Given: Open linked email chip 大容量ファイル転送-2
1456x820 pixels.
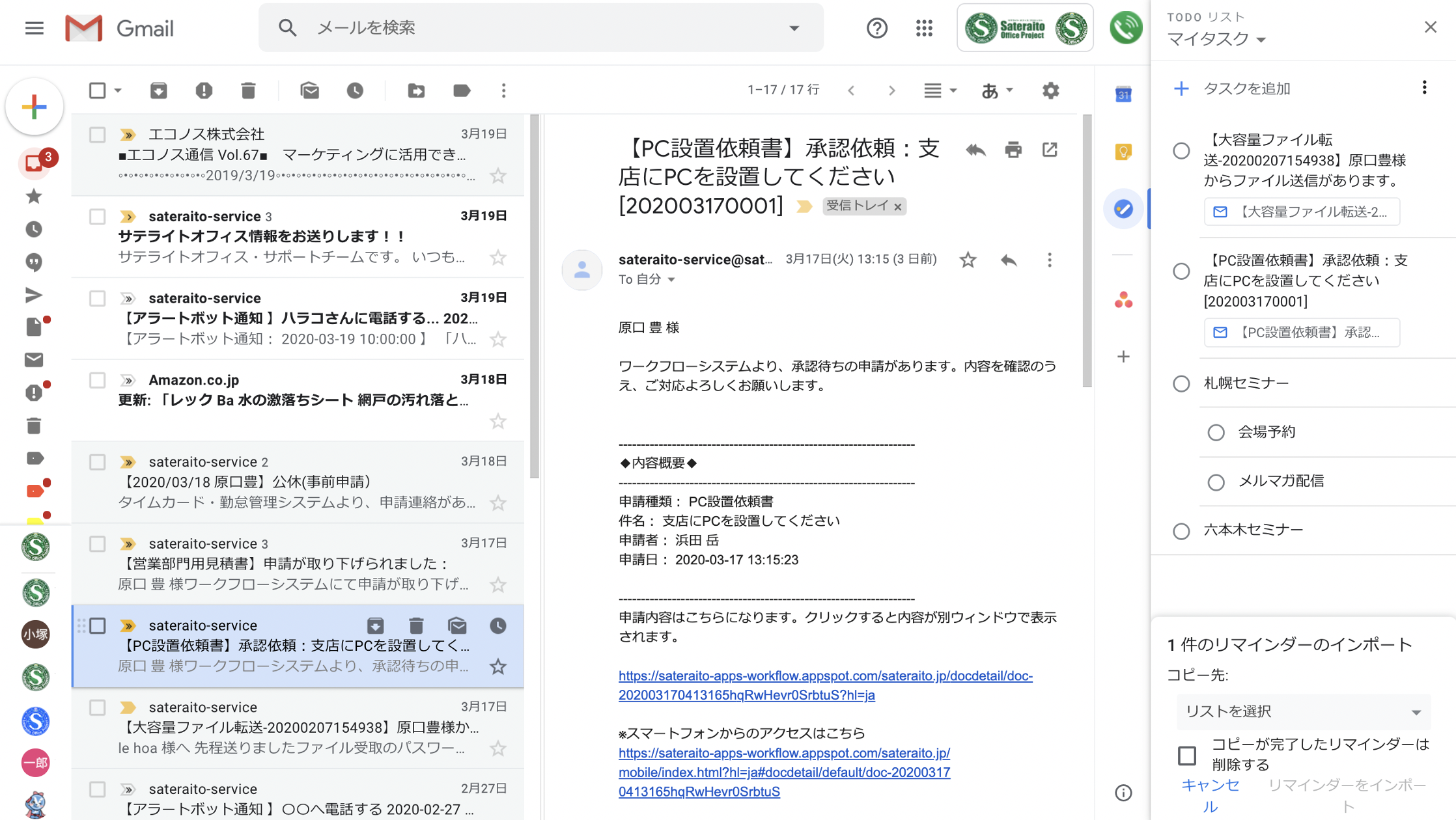Looking at the screenshot, I should (1302, 212).
